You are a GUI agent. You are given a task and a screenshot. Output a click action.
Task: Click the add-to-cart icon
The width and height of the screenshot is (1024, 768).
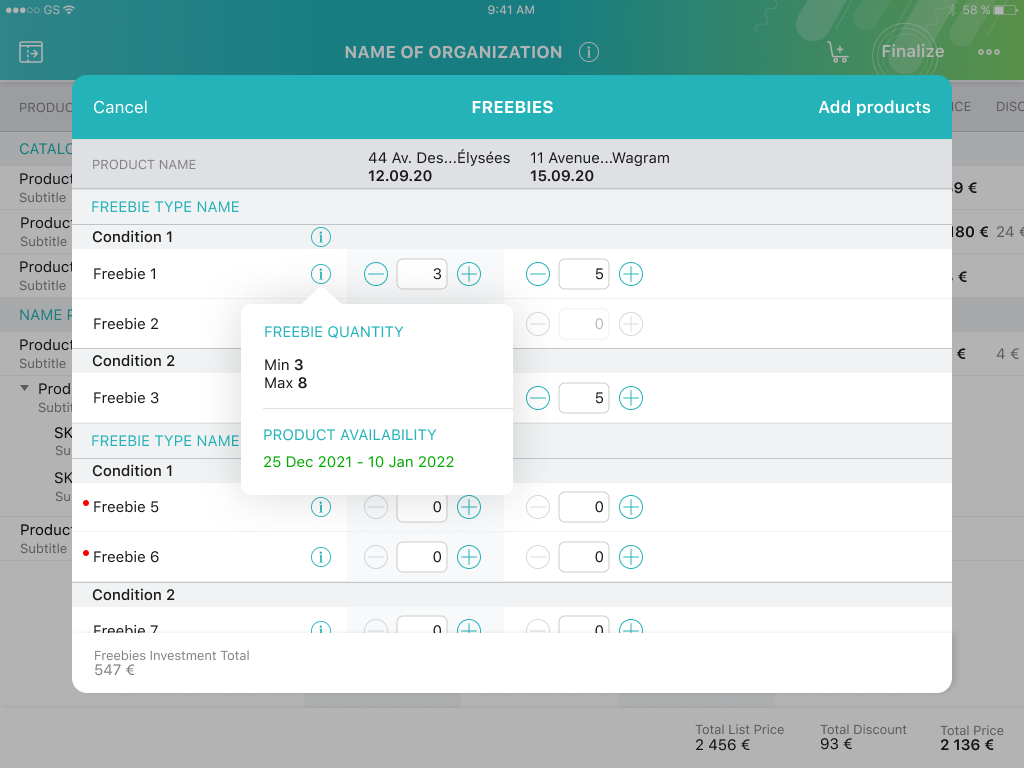tap(838, 52)
